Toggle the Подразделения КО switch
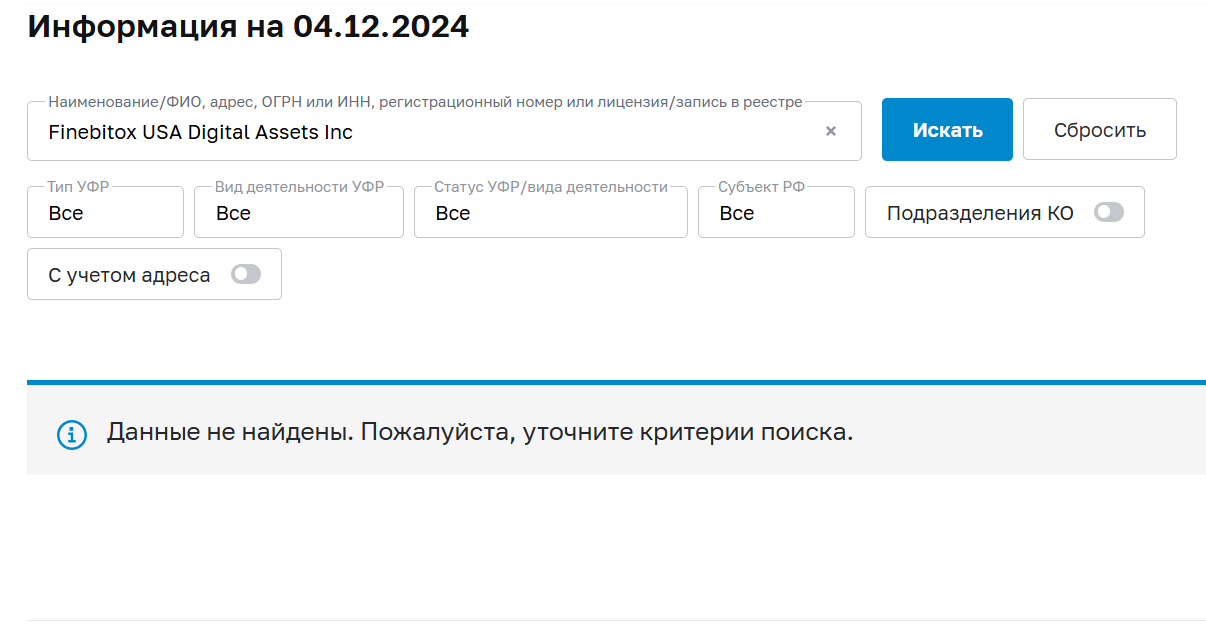This screenshot has width=1206, height=639. click(x=1109, y=212)
